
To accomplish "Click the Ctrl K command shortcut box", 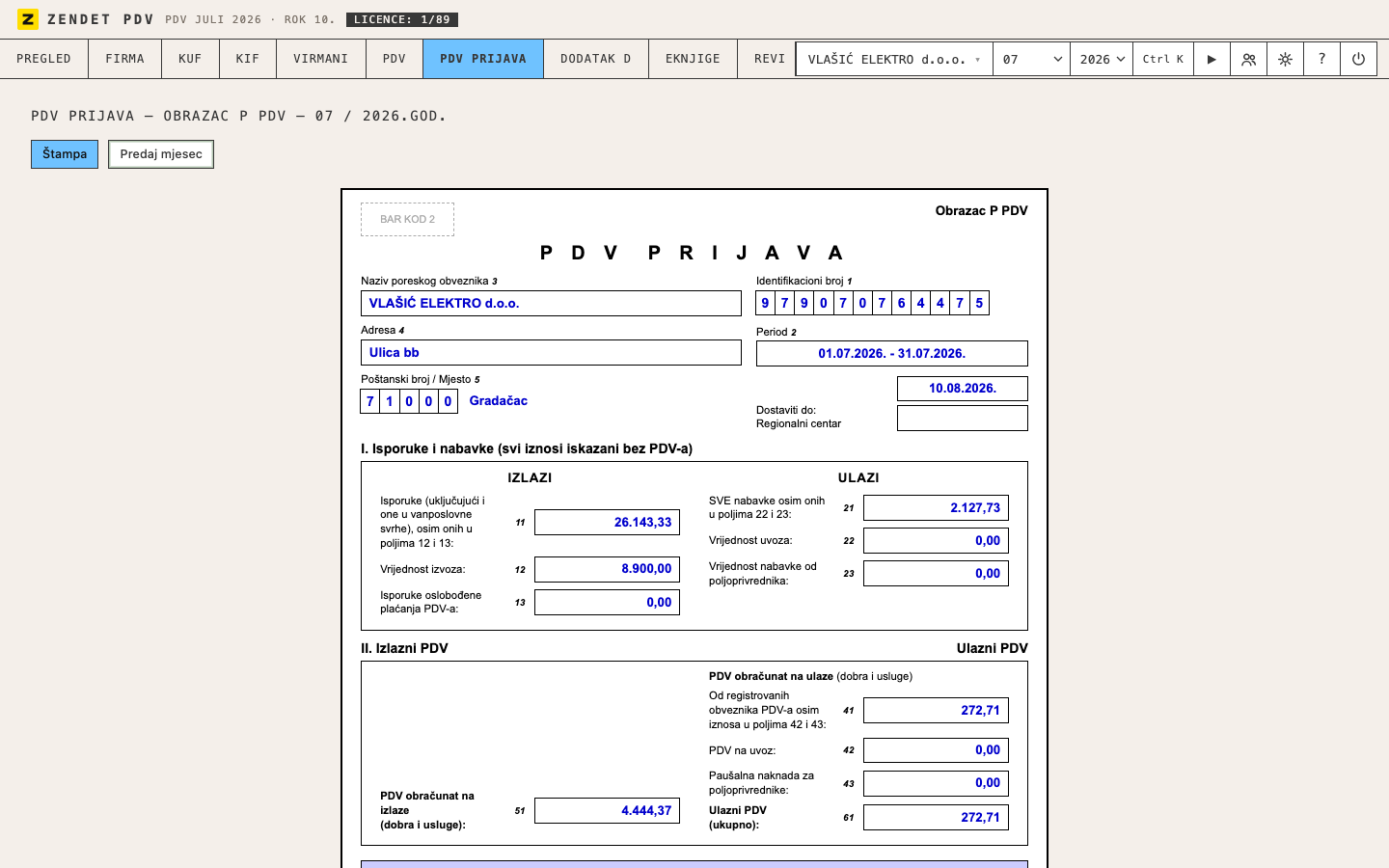I will click(1162, 59).
